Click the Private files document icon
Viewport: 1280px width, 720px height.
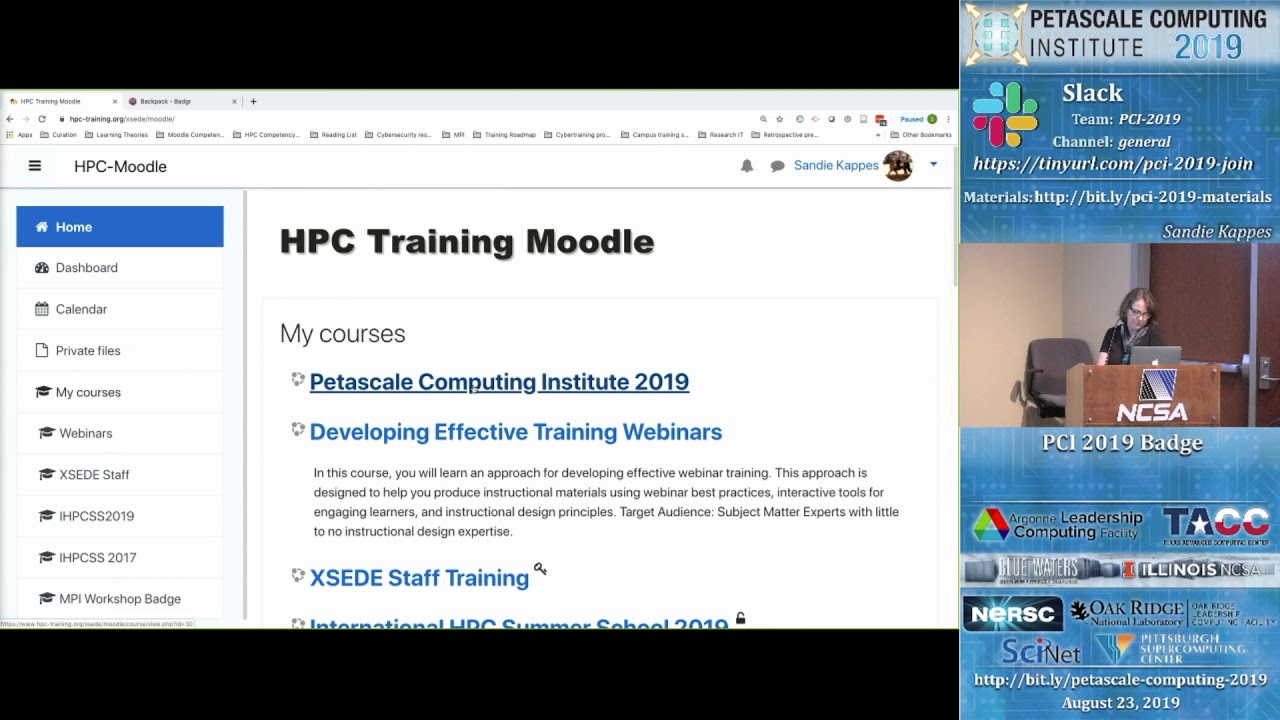coord(41,351)
